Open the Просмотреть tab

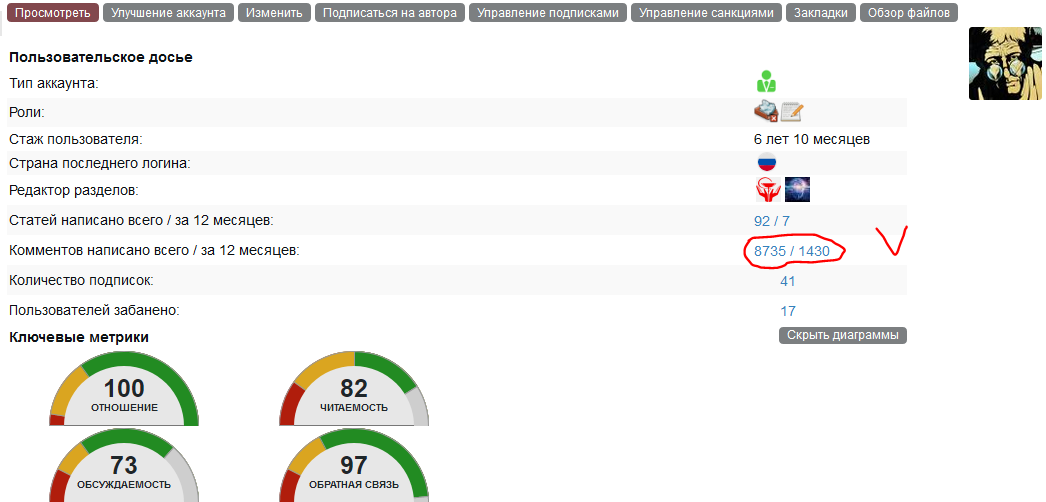(x=53, y=14)
